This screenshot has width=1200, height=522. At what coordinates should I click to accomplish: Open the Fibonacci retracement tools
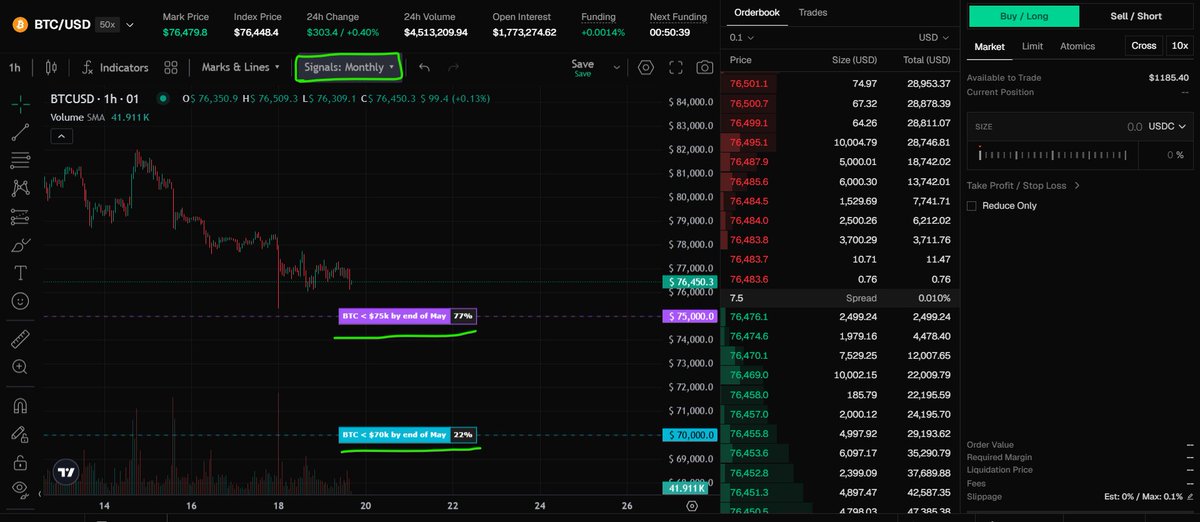click(20, 160)
